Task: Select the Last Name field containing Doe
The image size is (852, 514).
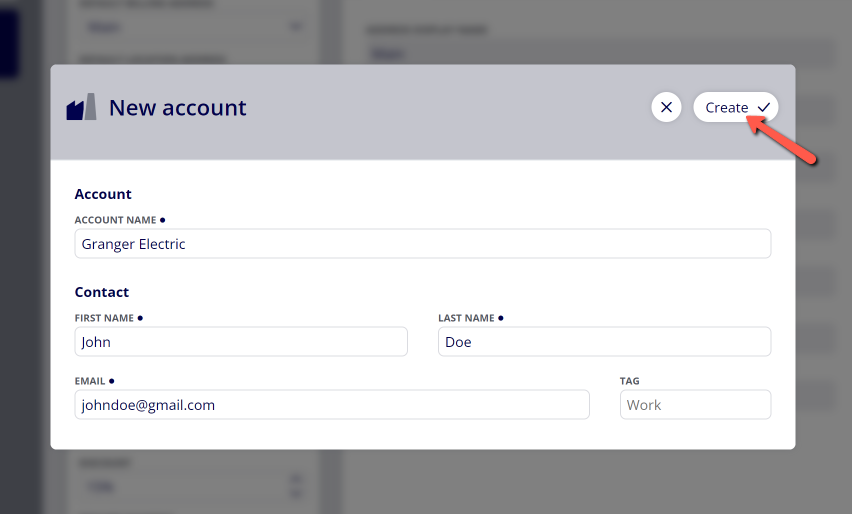Action: (x=604, y=341)
